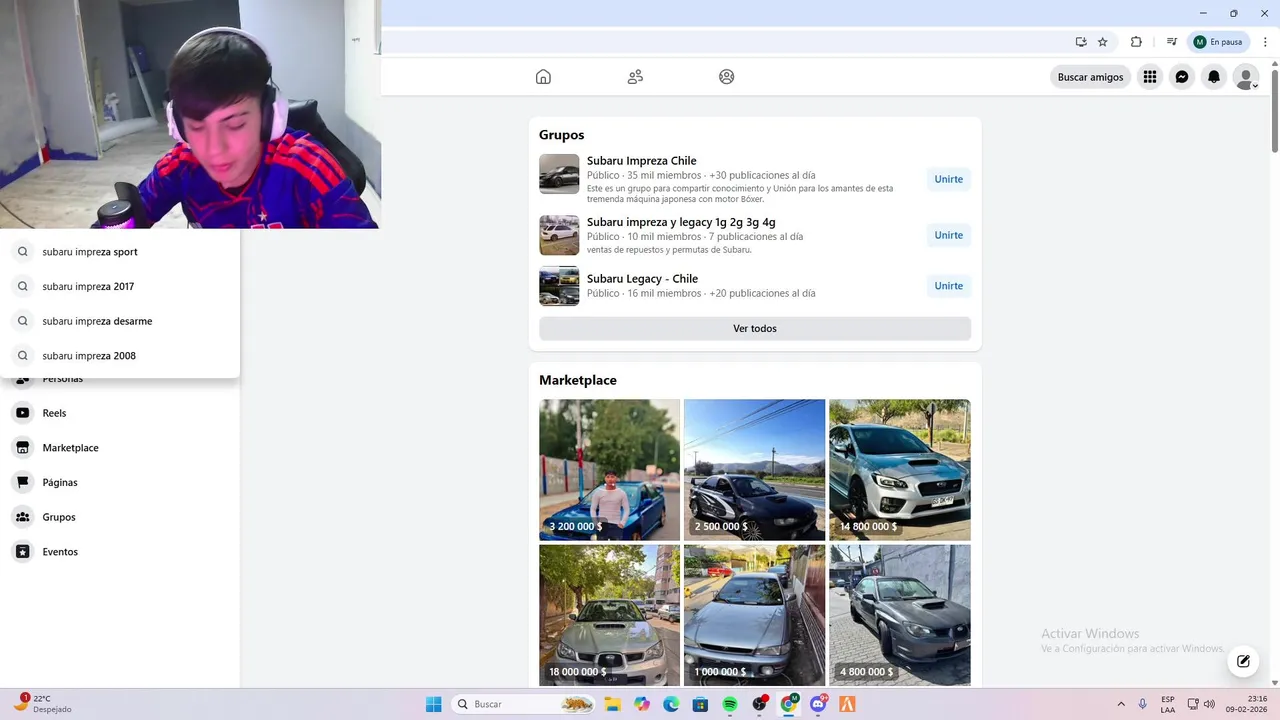The width and height of the screenshot is (1280, 720).
Task: Open the 4 800 000 $ Marketplace listing
Action: (900, 615)
